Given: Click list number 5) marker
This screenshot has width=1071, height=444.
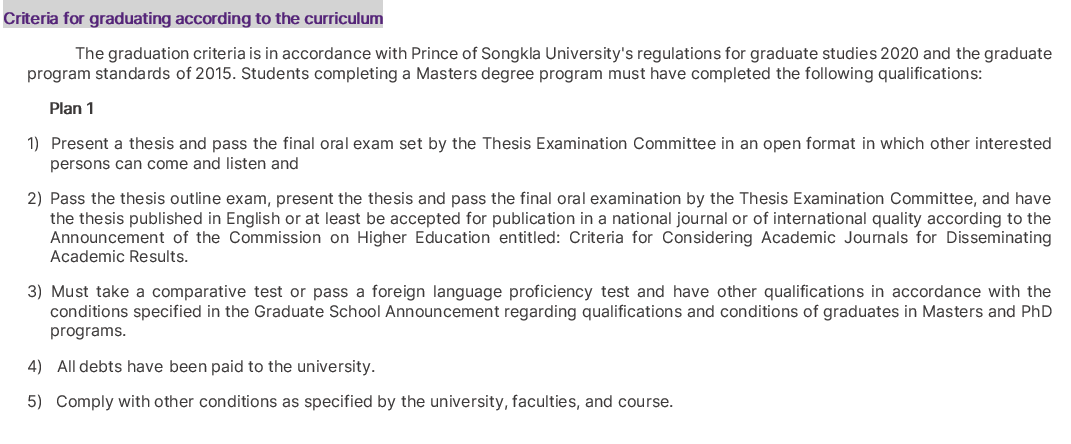Looking at the screenshot, I should 35,402.
